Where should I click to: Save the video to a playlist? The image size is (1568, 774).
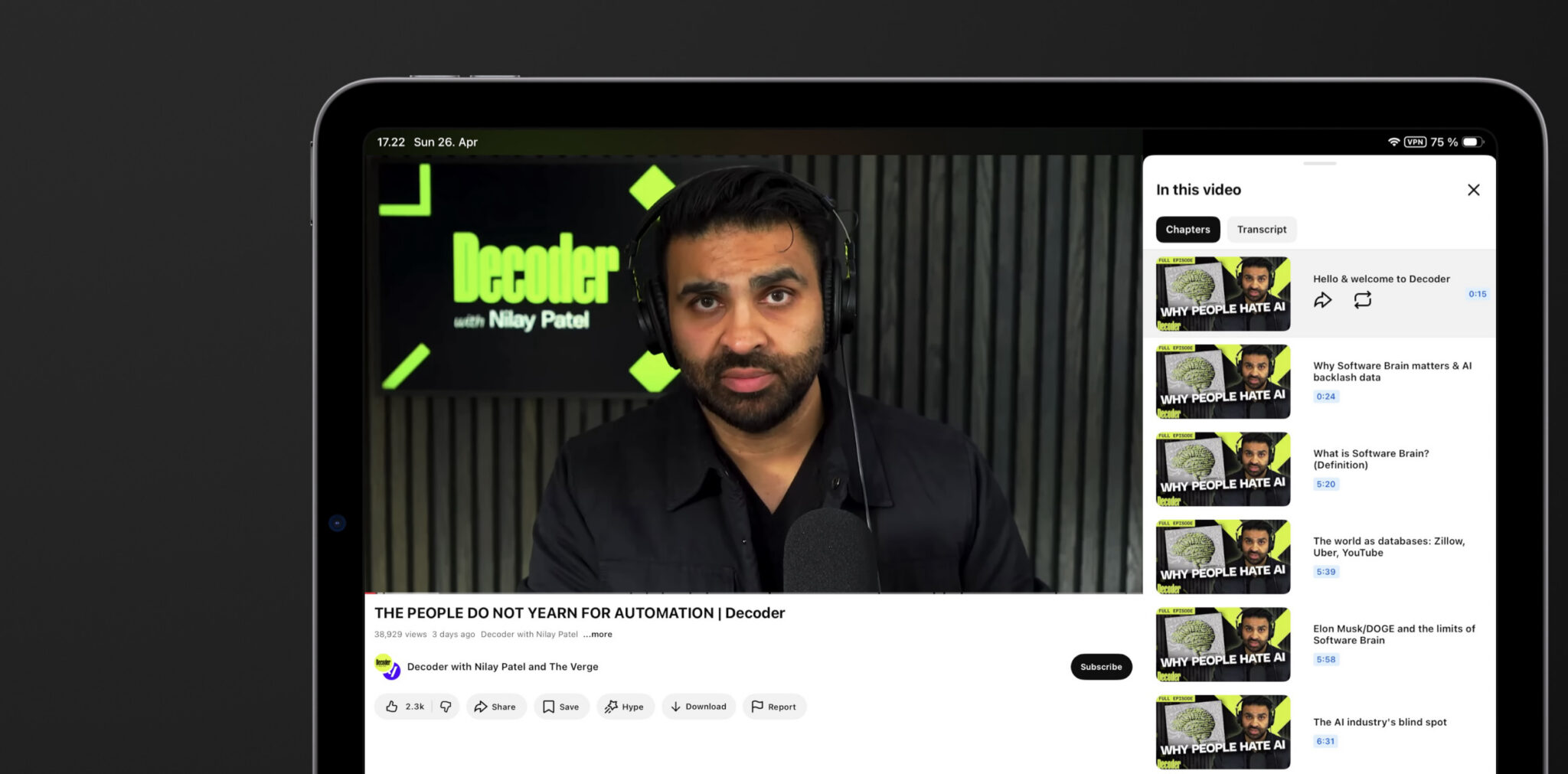click(561, 707)
